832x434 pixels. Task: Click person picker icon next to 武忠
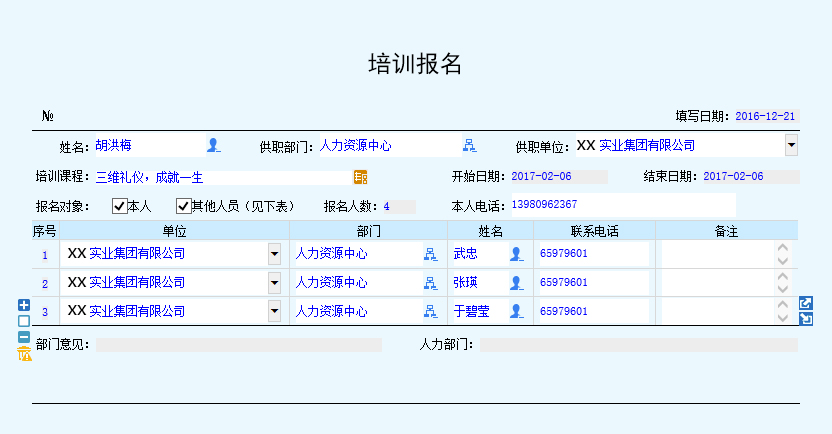pyautogui.click(x=516, y=254)
